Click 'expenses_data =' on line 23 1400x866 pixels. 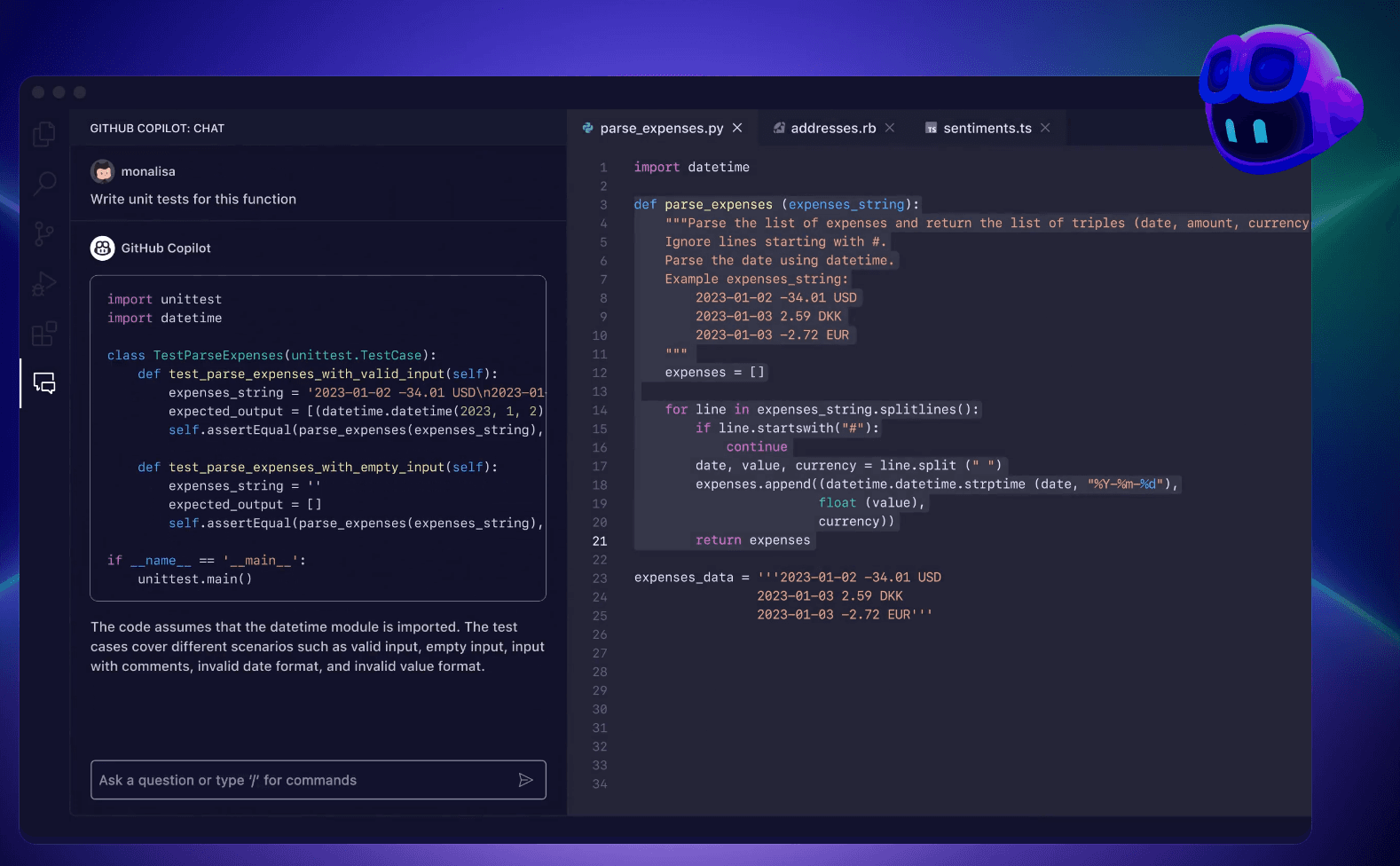(692, 577)
